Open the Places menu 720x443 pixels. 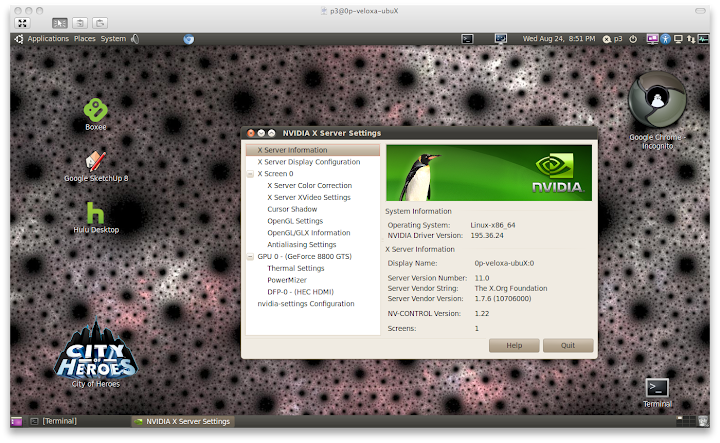coord(85,39)
